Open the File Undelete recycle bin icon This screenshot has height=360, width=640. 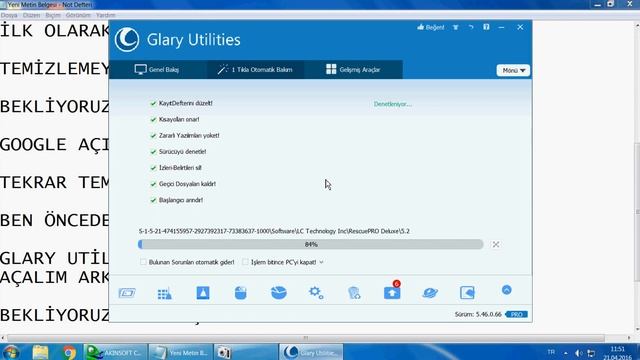tap(354, 293)
